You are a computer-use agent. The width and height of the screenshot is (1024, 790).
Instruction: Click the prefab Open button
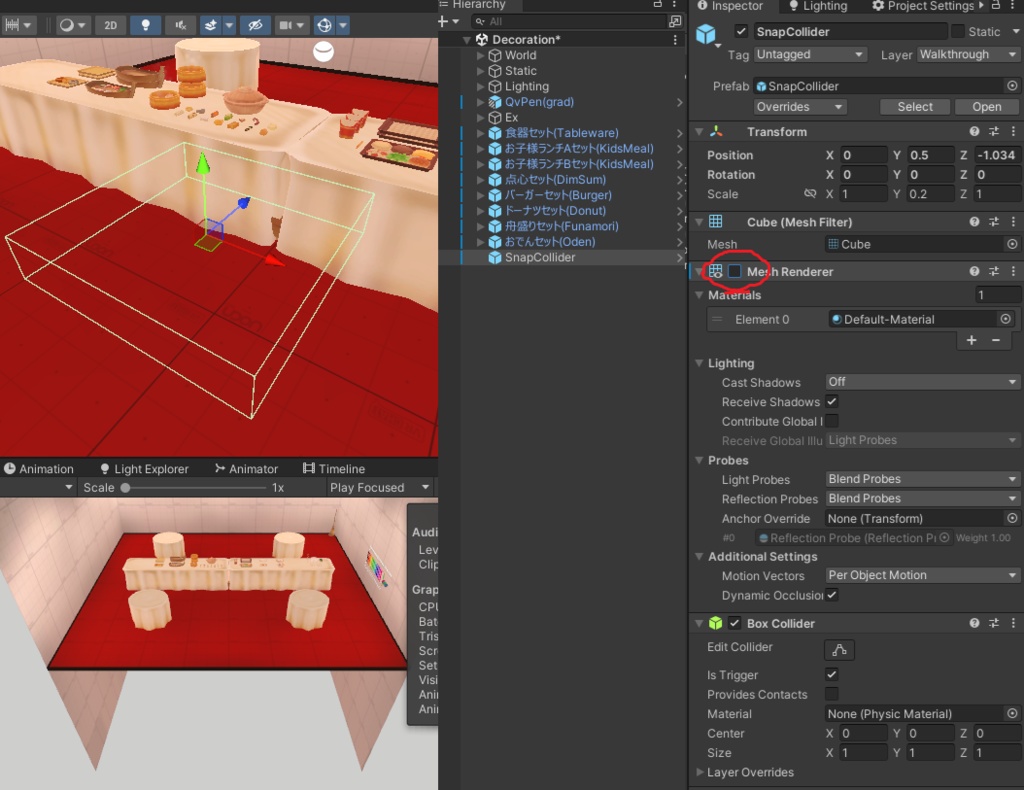pyautogui.click(x=986, y=107)
